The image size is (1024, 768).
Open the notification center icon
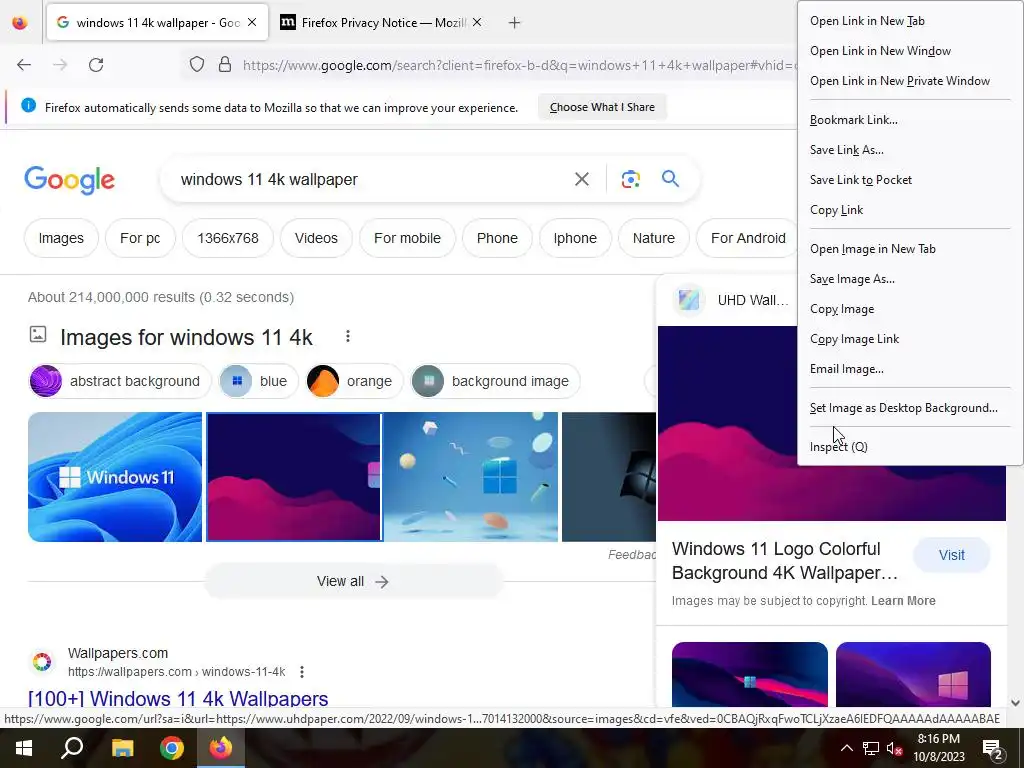[992, 750]
